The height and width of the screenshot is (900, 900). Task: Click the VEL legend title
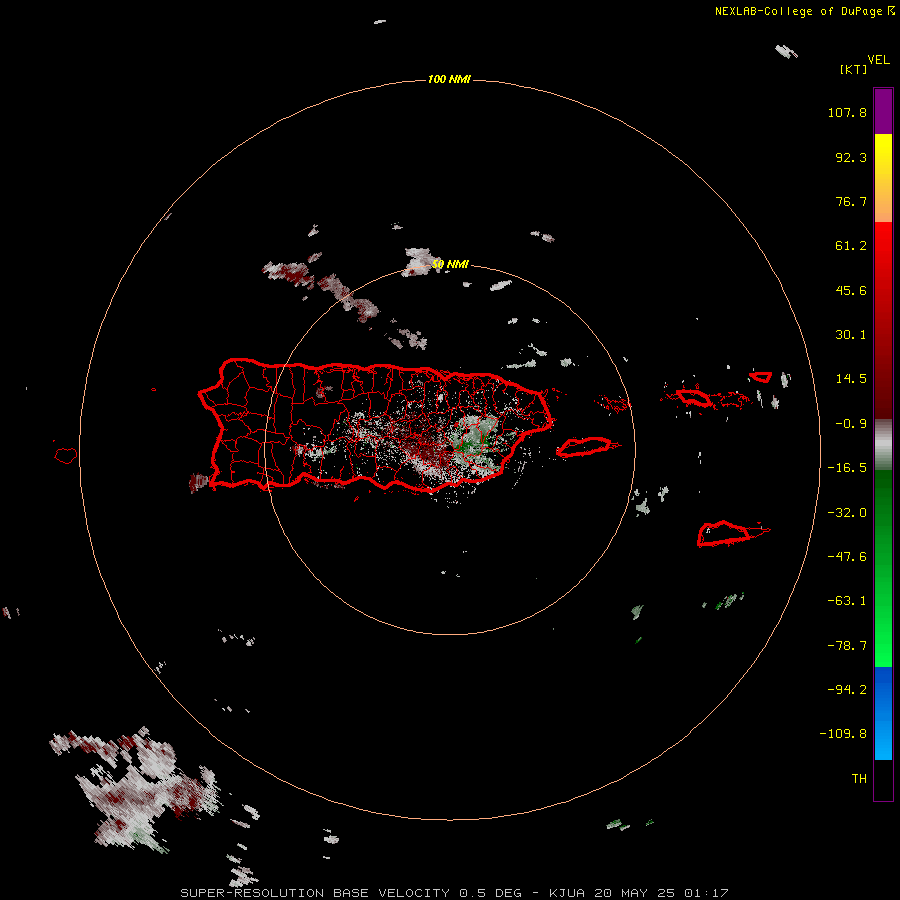point(878,60)
